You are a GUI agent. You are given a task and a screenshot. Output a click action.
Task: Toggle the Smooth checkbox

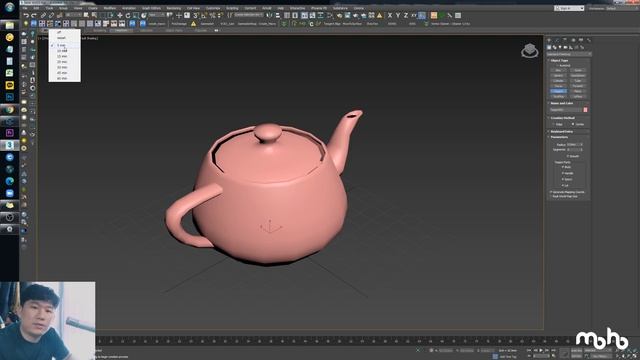coord(573,156)
